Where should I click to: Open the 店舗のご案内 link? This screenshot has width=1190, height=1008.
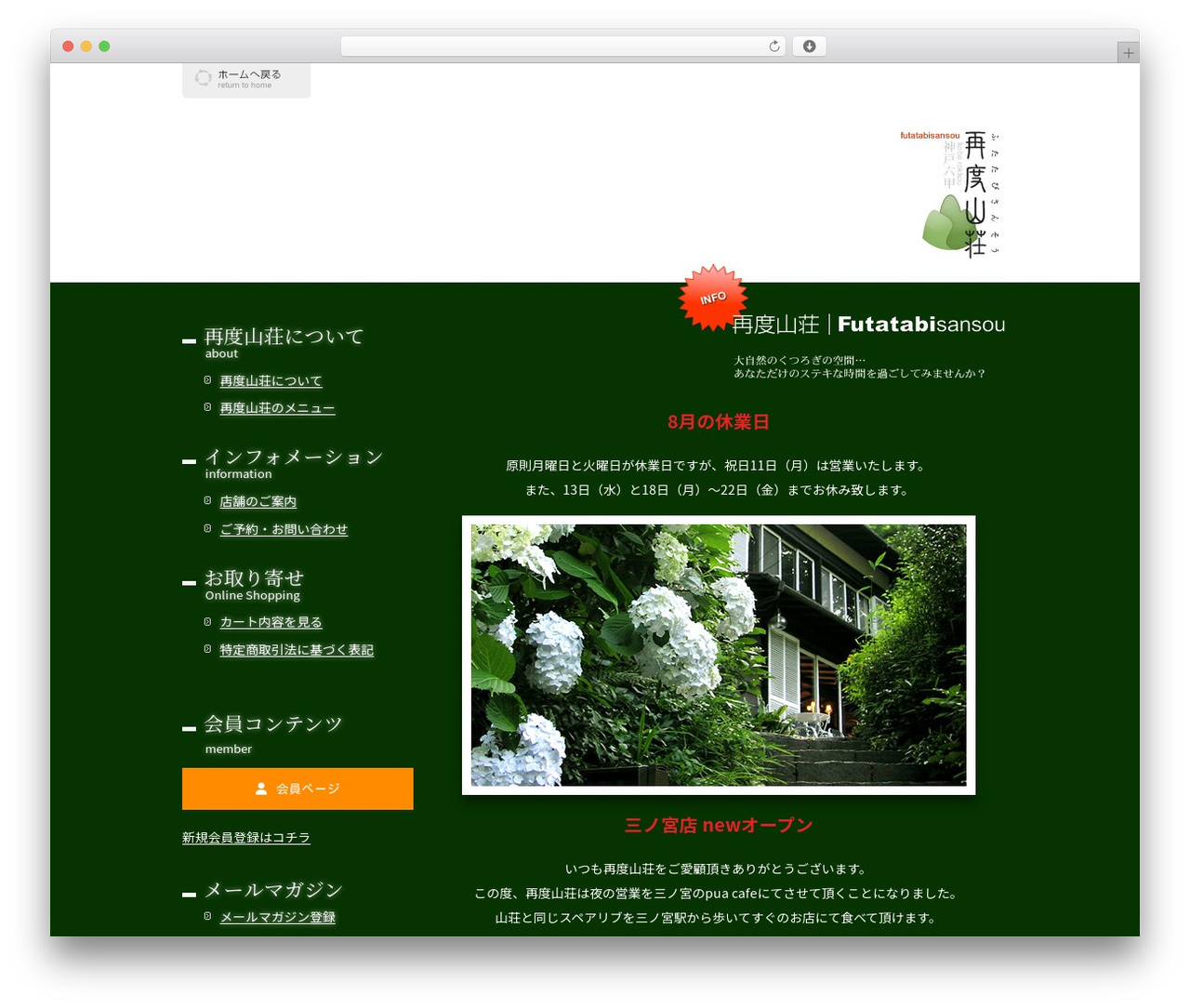coord(258,502)
